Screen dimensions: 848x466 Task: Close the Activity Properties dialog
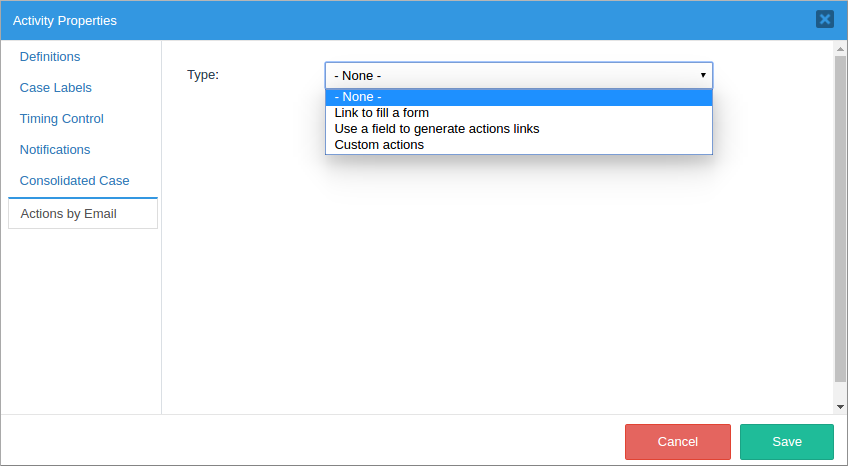(824, 19)
